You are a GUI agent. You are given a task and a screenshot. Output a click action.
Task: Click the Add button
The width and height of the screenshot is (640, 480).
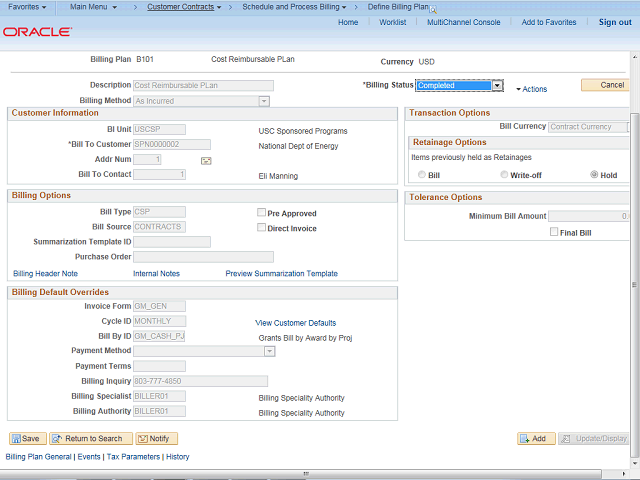tap(536, 438)
